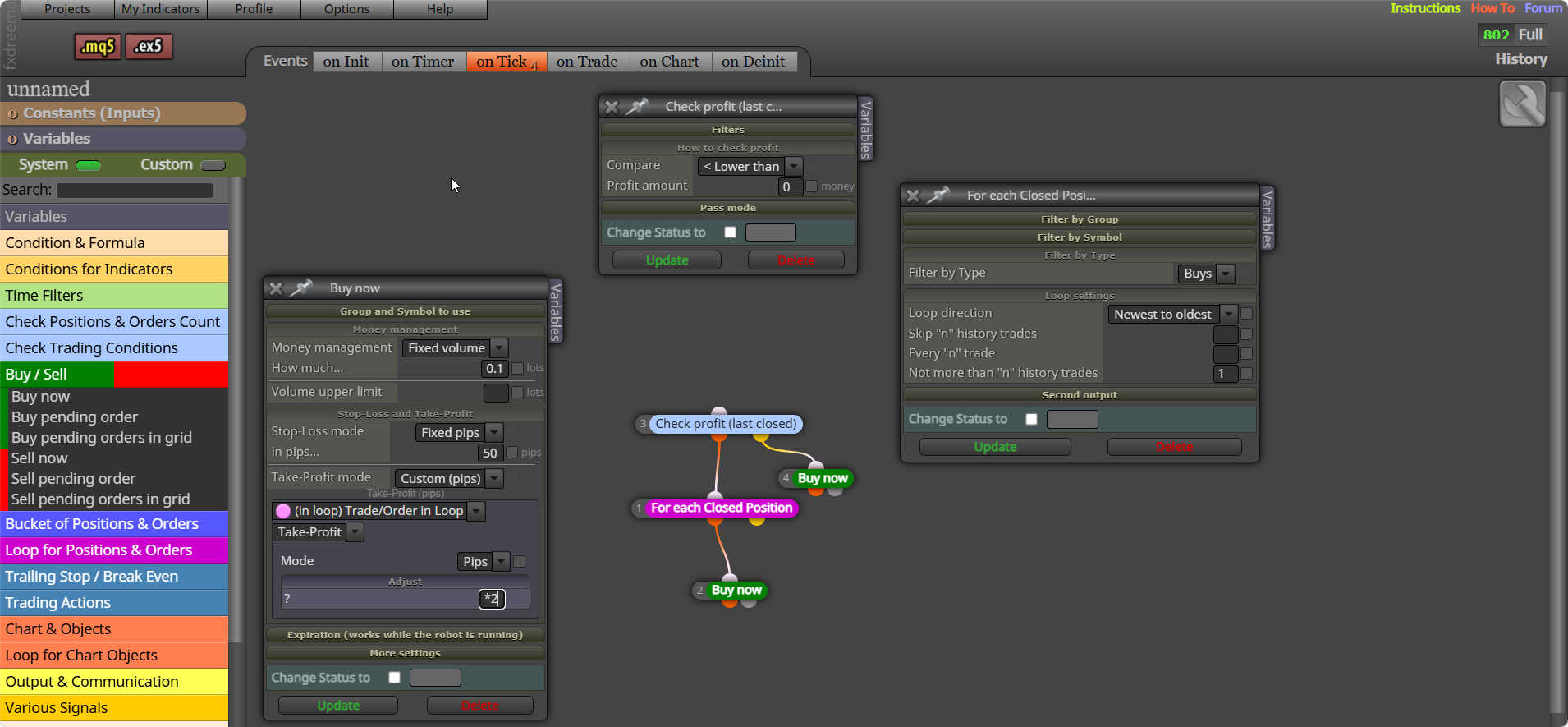
Task: Toggle the System variables switch
Action: pos(89,165)
